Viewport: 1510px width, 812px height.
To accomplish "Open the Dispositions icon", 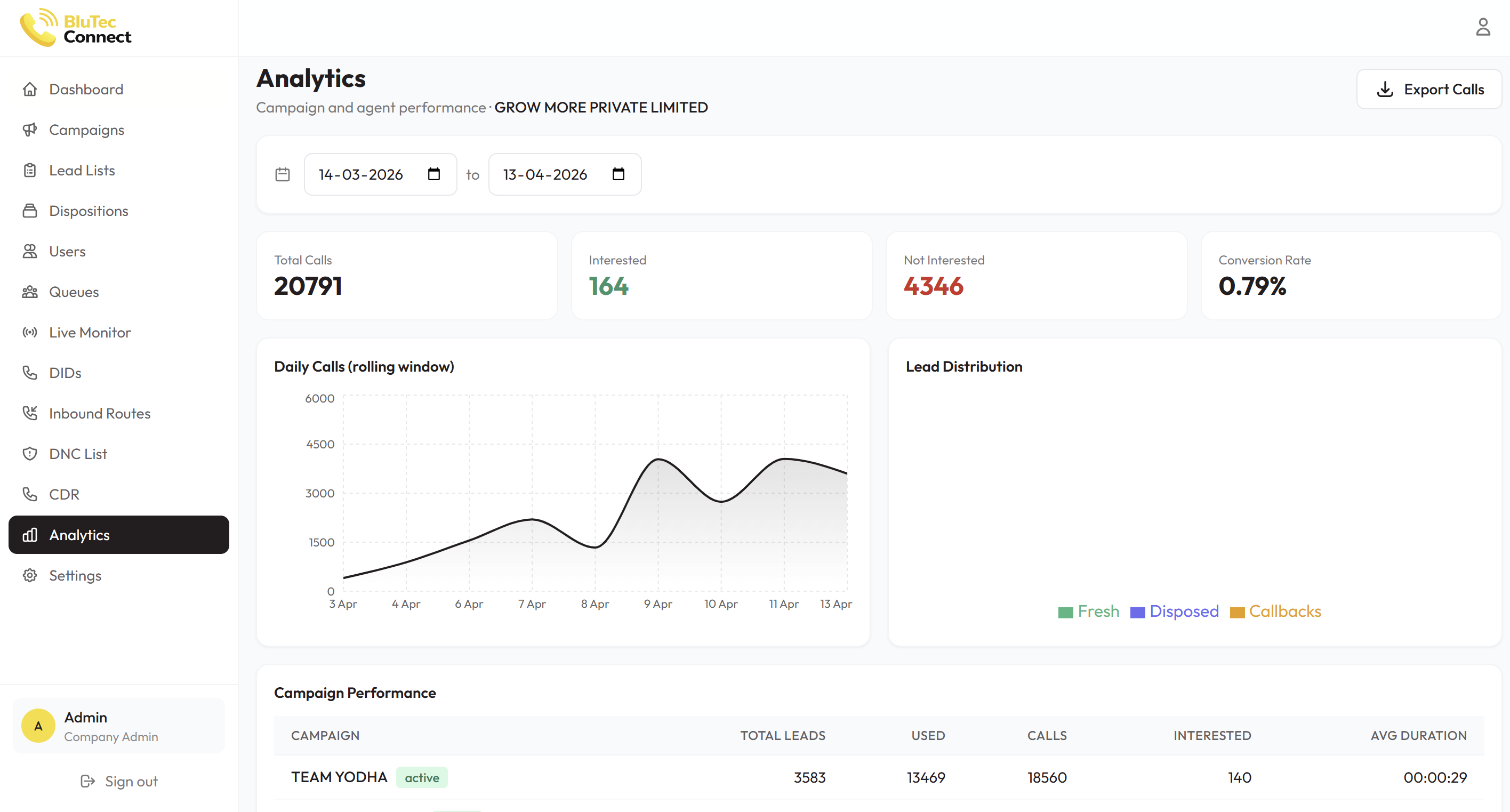I will [x=30, y=211].
